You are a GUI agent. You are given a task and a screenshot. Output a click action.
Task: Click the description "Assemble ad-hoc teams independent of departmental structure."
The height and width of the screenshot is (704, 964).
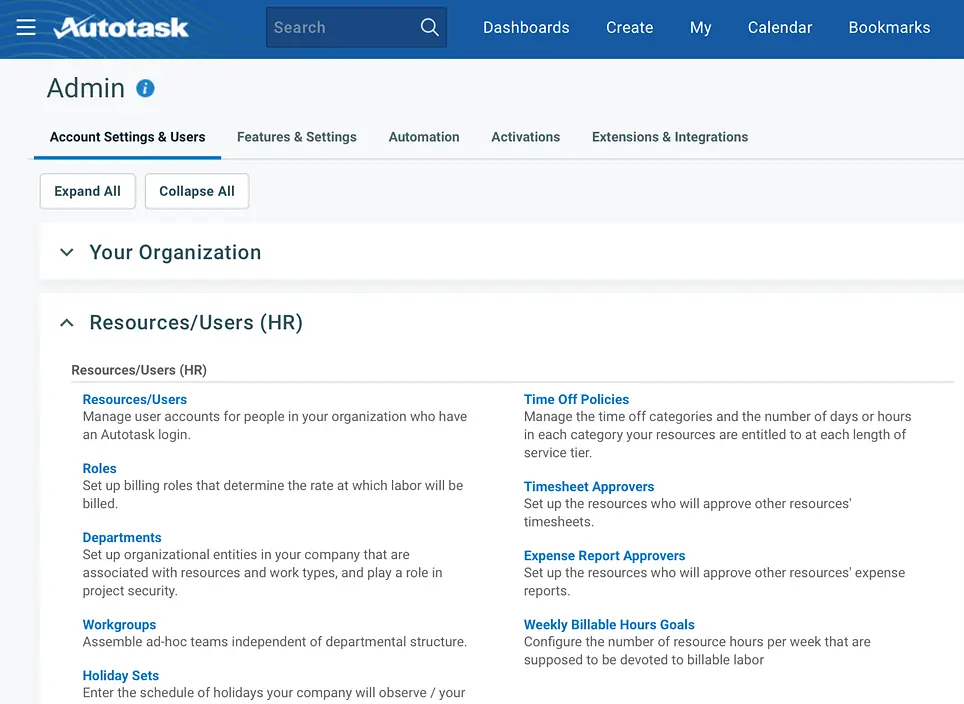pos(275,642)
